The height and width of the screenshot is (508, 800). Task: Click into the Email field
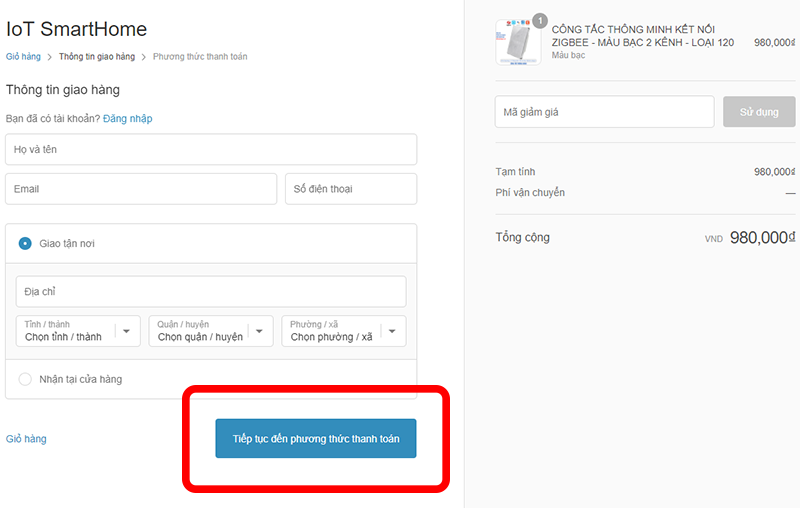(x=140, y=188)
